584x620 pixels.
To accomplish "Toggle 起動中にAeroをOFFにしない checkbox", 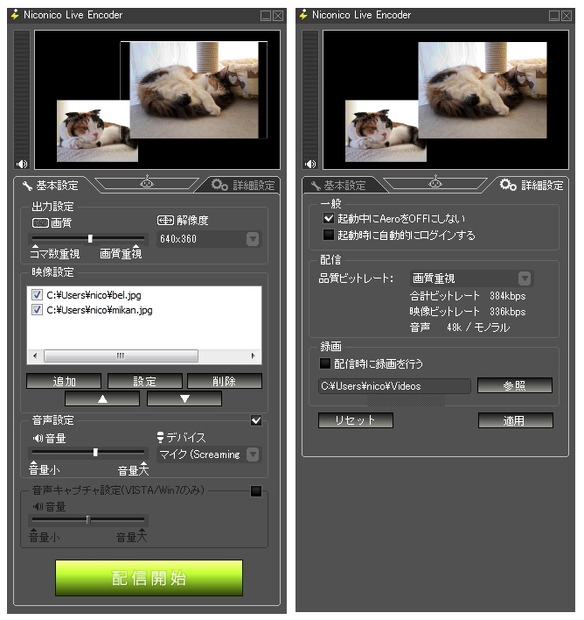I will [x=328, y=218].
